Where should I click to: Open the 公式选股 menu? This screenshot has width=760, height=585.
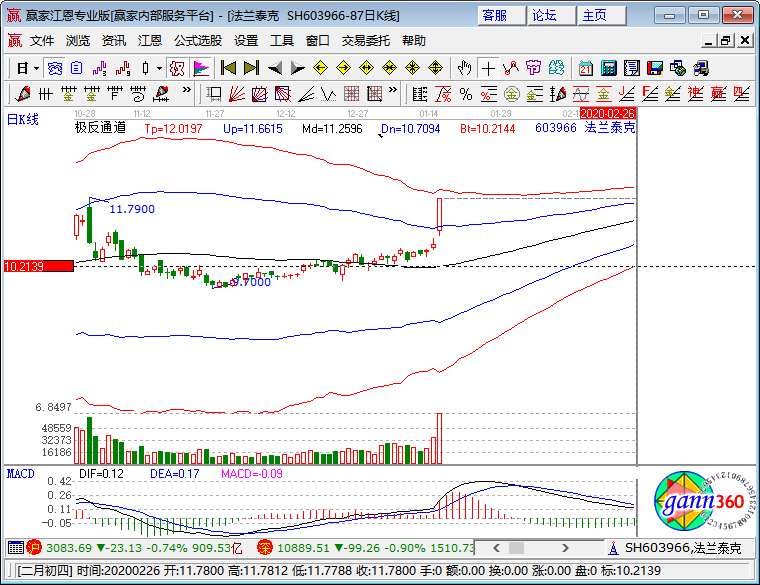point(198,41)
